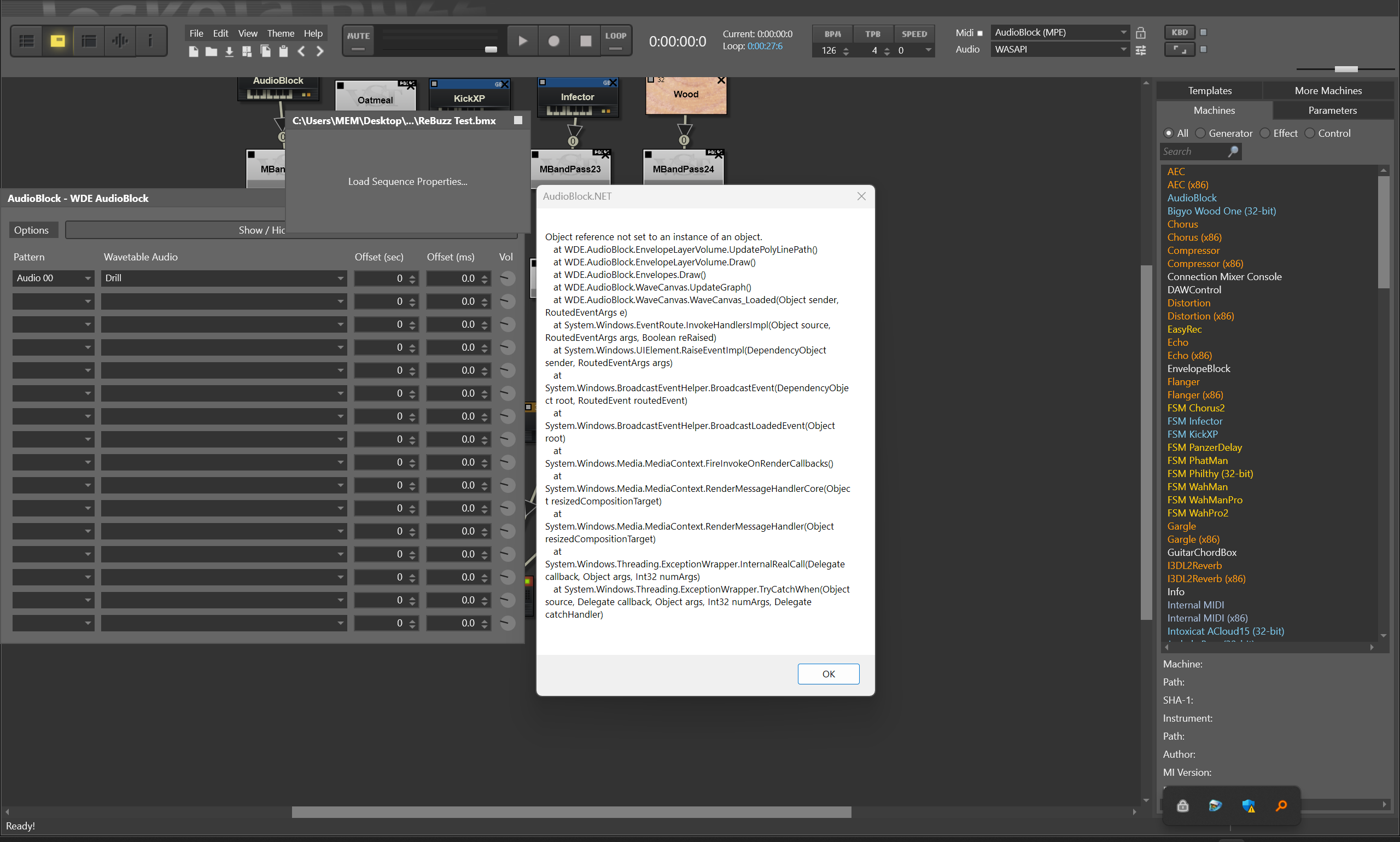The width and height of the screenshot is (1400, 842).
Task: Open the Drill wavetable audio dropdown
Action: (x=224, y=278)
